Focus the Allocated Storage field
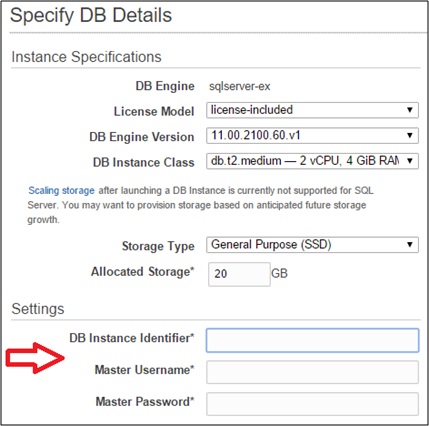 239,274
